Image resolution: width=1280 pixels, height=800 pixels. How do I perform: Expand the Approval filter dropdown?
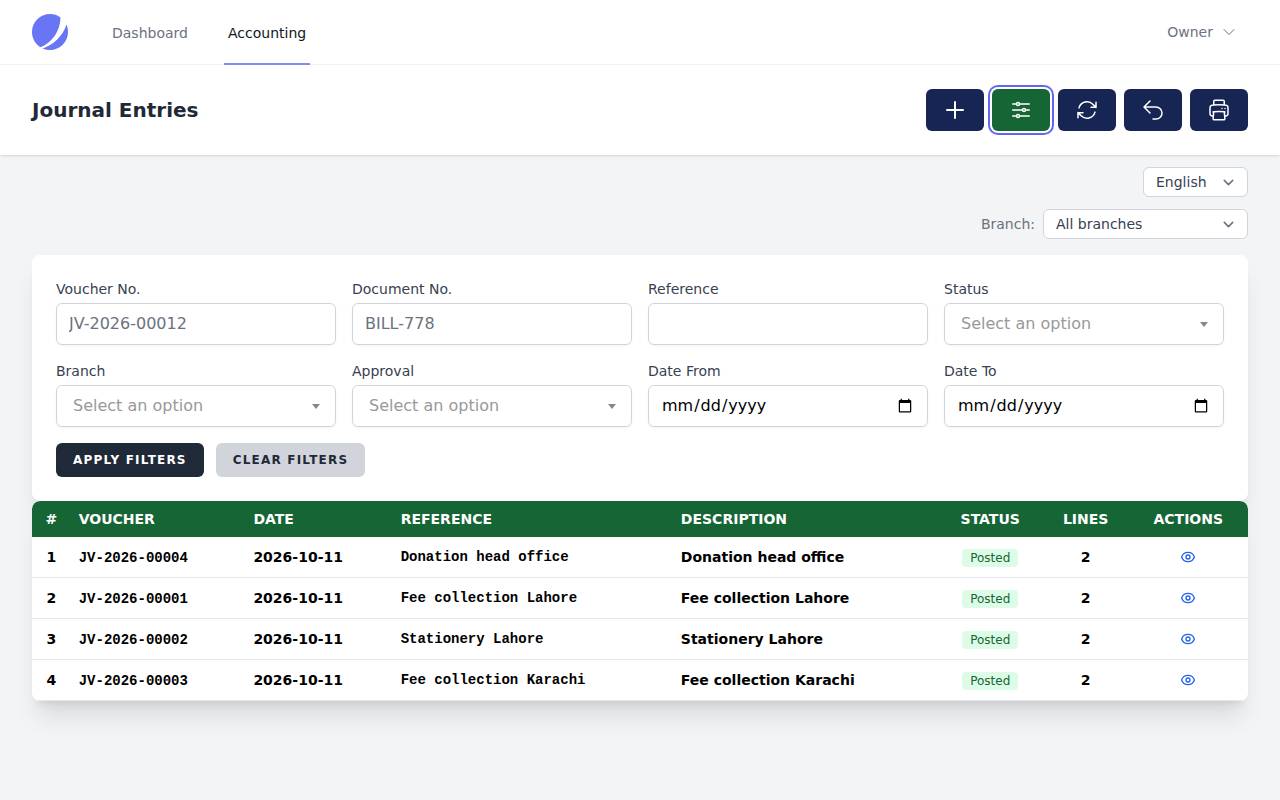click(492, 406)
